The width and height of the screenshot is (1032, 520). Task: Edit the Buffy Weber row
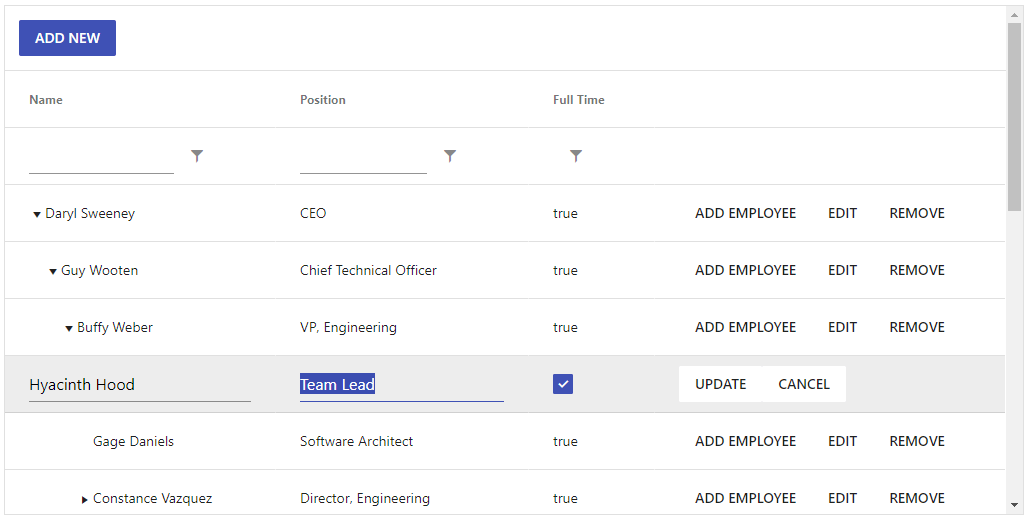pyautogui.click(x=842, y=327)
